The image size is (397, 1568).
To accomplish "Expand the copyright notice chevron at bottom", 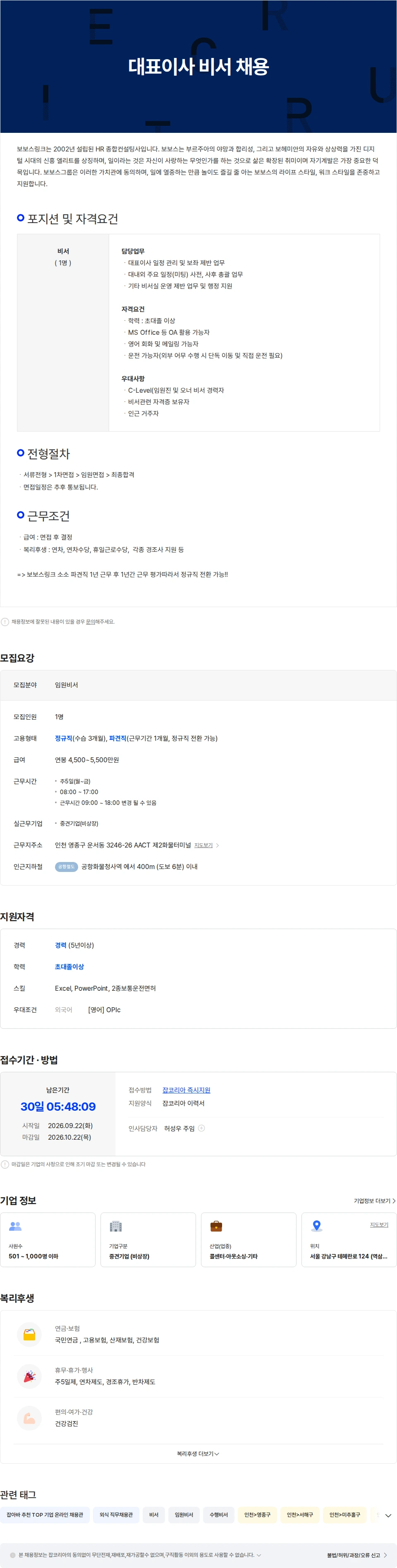I will (x=259, y=1555).
